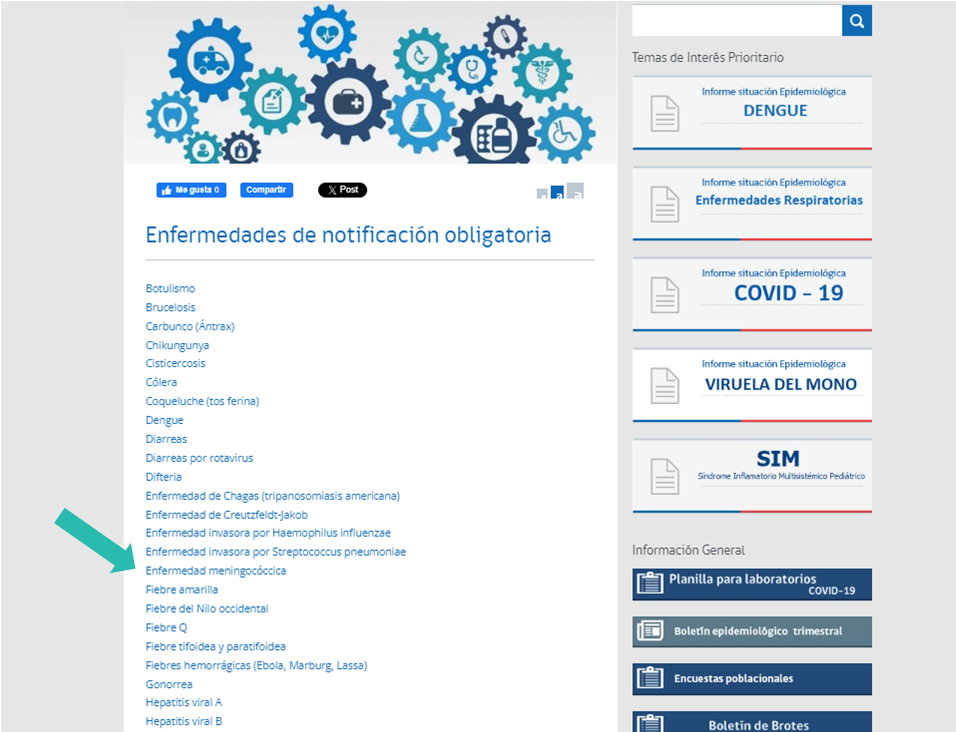Viewport: 956px width, 732px height.
Task: Click the Facebook Compartir button
Action: 266,190
